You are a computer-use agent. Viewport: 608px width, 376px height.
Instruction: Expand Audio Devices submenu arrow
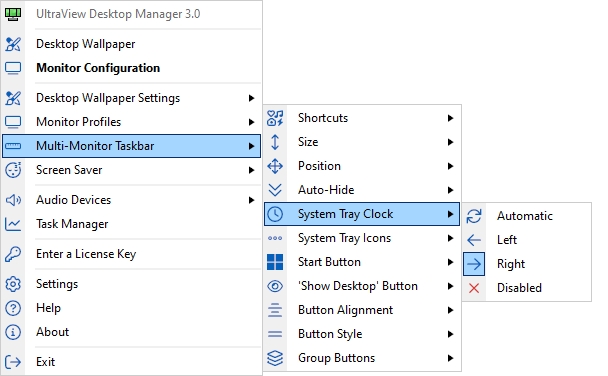(x=251, y=200)
